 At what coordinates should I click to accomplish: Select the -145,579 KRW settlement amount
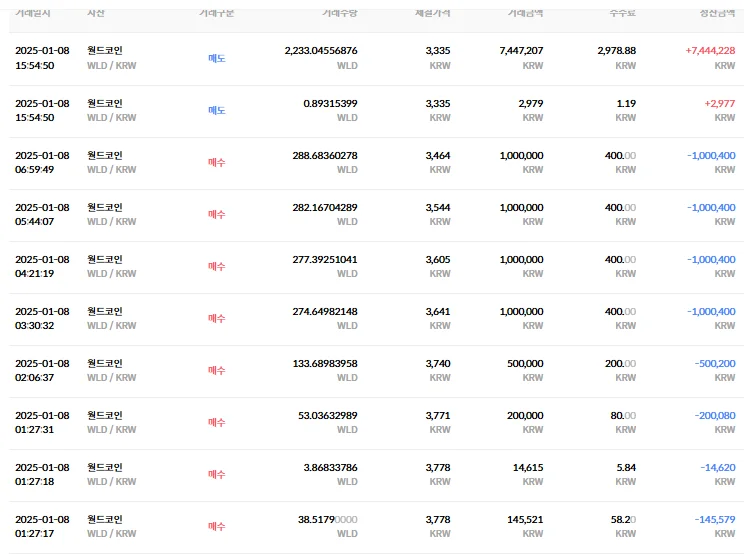tap(711, 519)
